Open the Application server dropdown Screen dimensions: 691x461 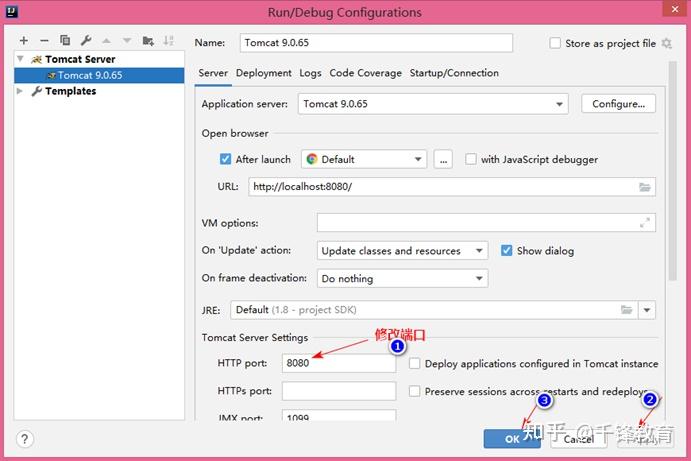pyautogui.click(x=433, y=104)
